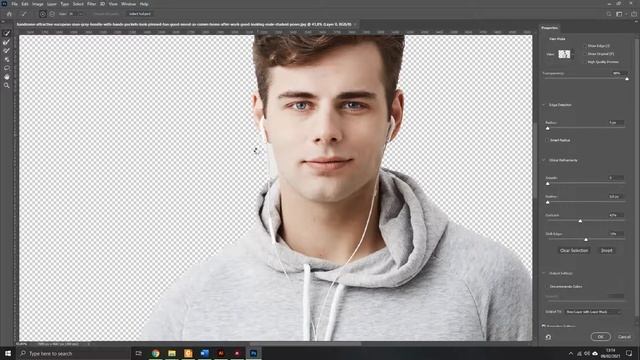Image resolution: width=640 pixels, height=360 pixels.
Task: Open brush size dropdown in options bar
Action: (81, 14)
